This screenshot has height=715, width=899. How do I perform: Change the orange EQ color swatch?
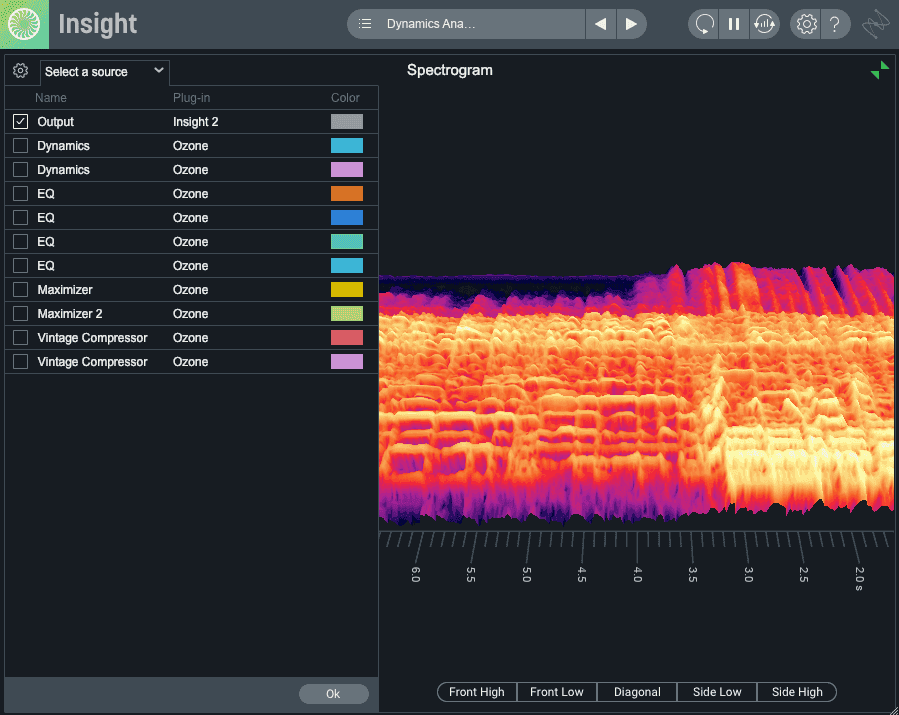[x=347, y=194]
